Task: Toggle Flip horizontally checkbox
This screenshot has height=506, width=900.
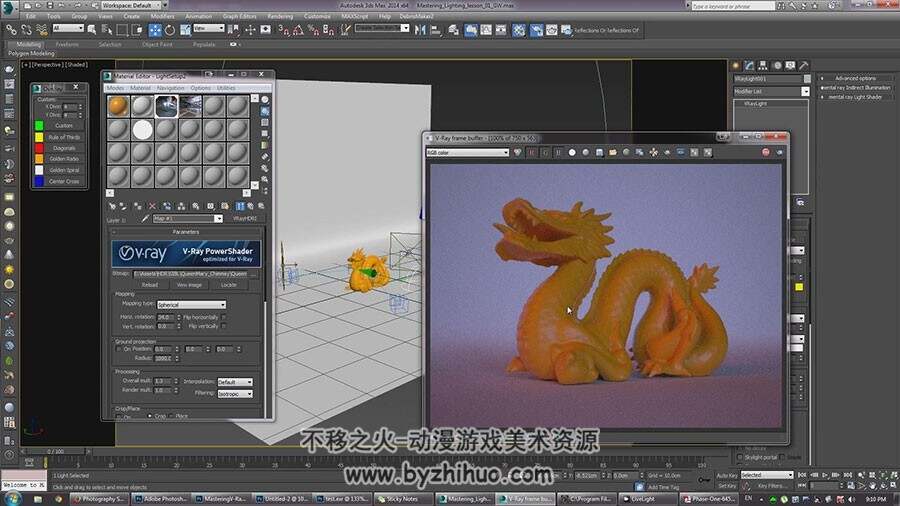Action: (224, 317)
